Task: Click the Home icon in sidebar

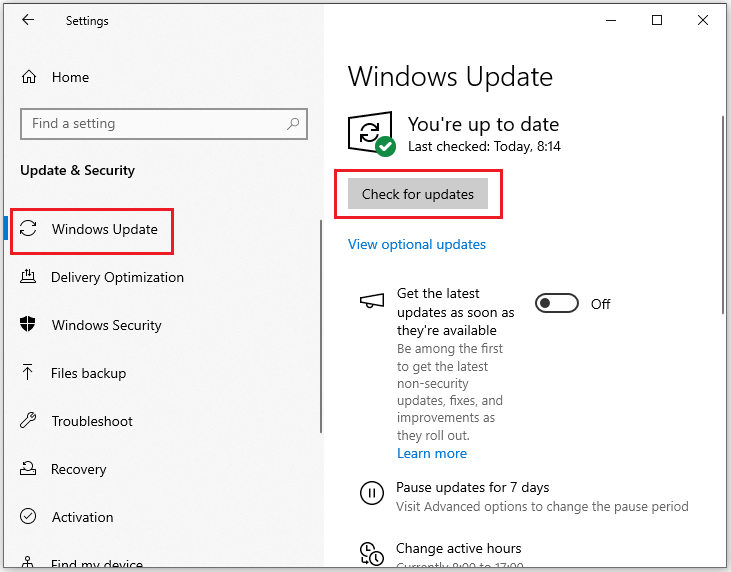Action: (29, 77)
